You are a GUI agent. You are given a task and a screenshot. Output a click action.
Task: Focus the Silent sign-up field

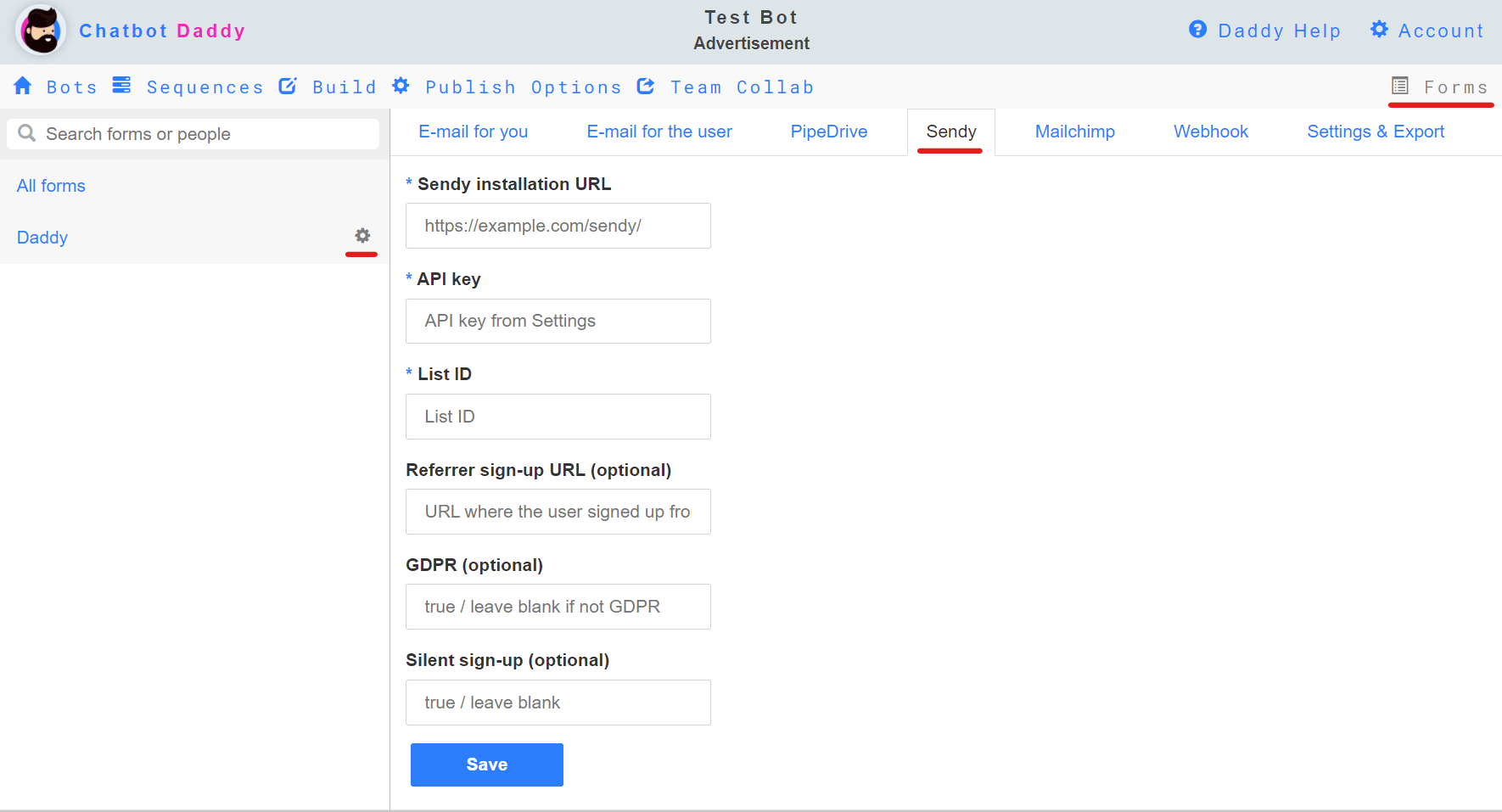click(558, 703)
